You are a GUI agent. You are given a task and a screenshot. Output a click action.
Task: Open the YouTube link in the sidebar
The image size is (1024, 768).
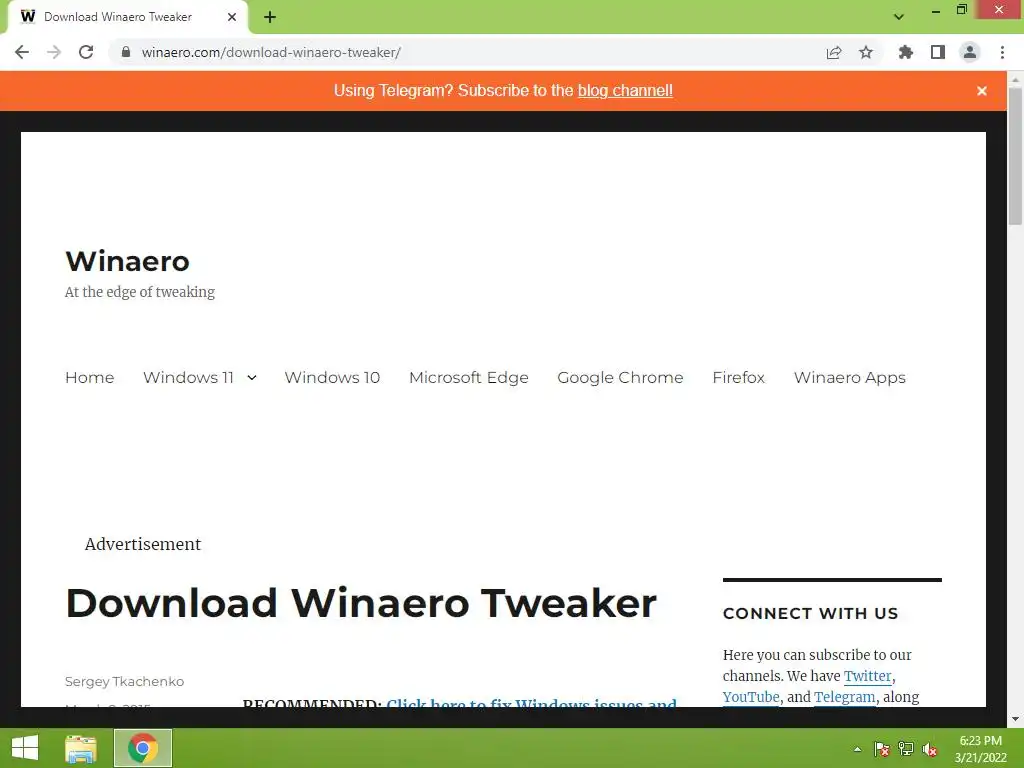751,697
